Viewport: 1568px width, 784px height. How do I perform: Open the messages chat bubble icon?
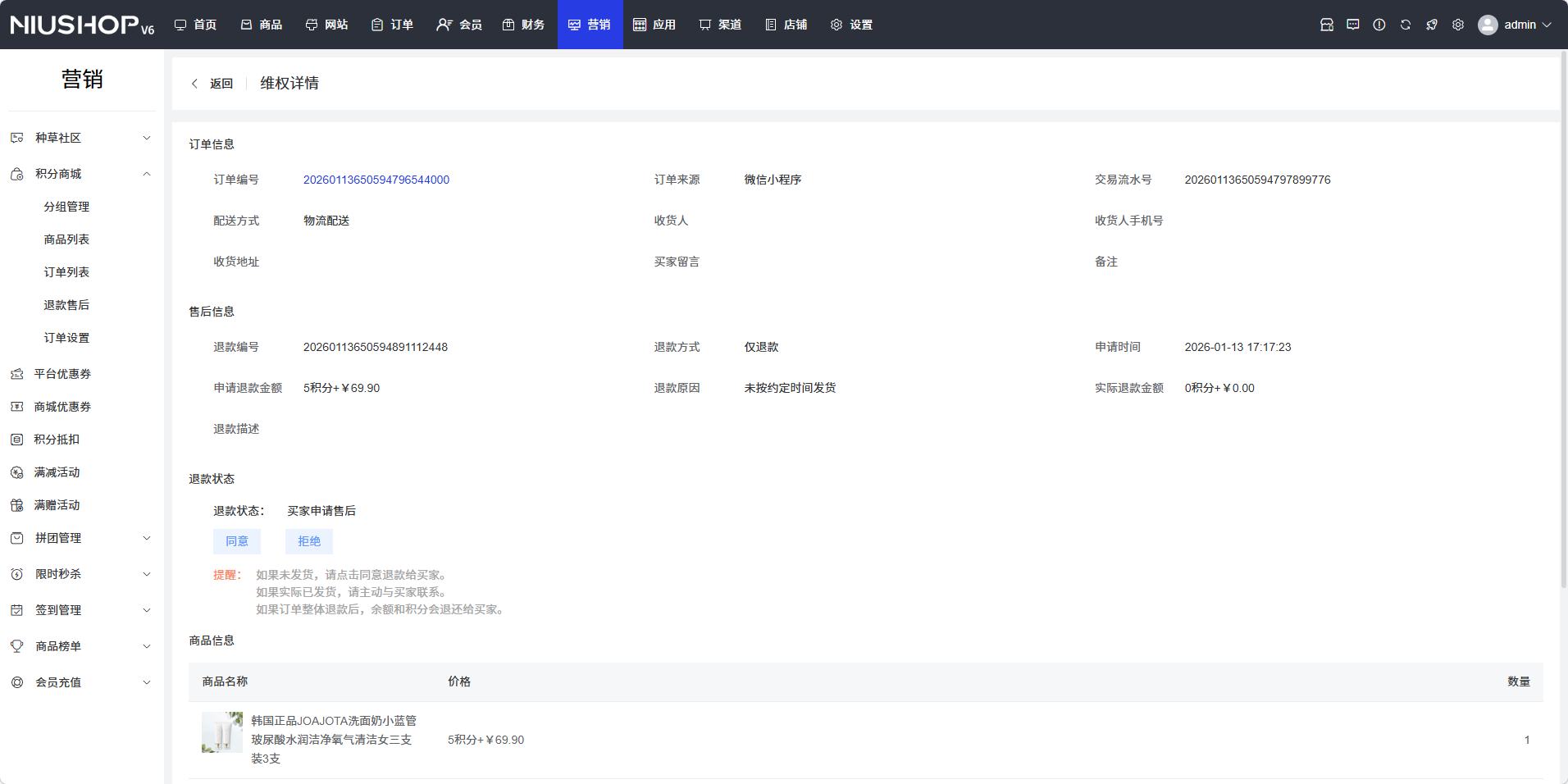pos(1352,25)
